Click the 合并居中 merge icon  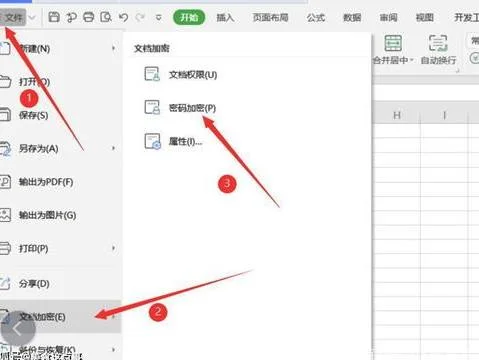coord(393,42)
